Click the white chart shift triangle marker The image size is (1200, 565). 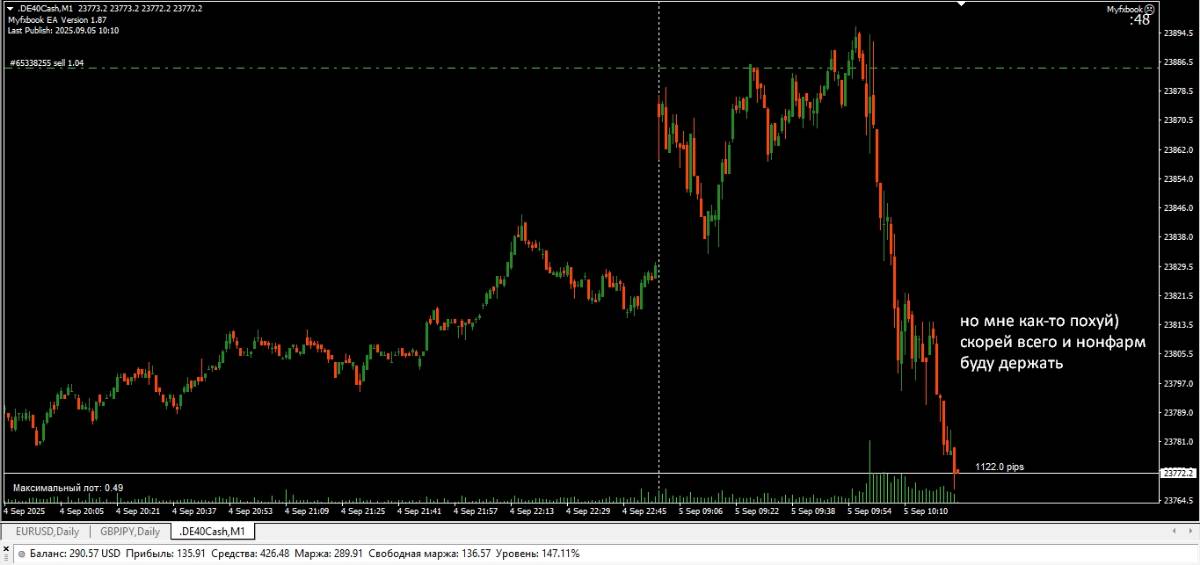tap(961, 4)
